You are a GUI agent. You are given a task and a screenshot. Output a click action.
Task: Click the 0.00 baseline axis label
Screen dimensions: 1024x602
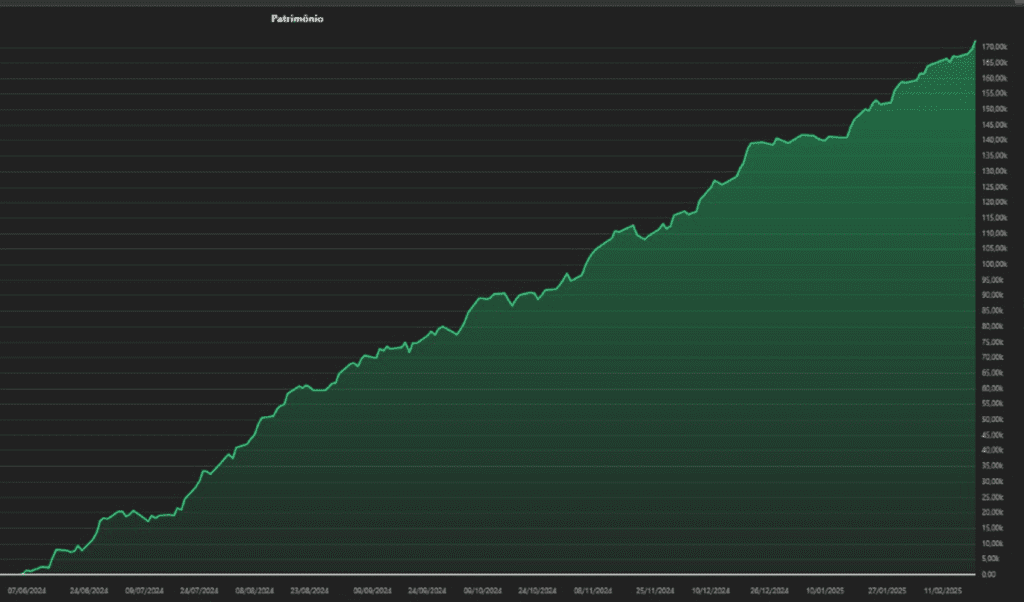tap(990, 574)
